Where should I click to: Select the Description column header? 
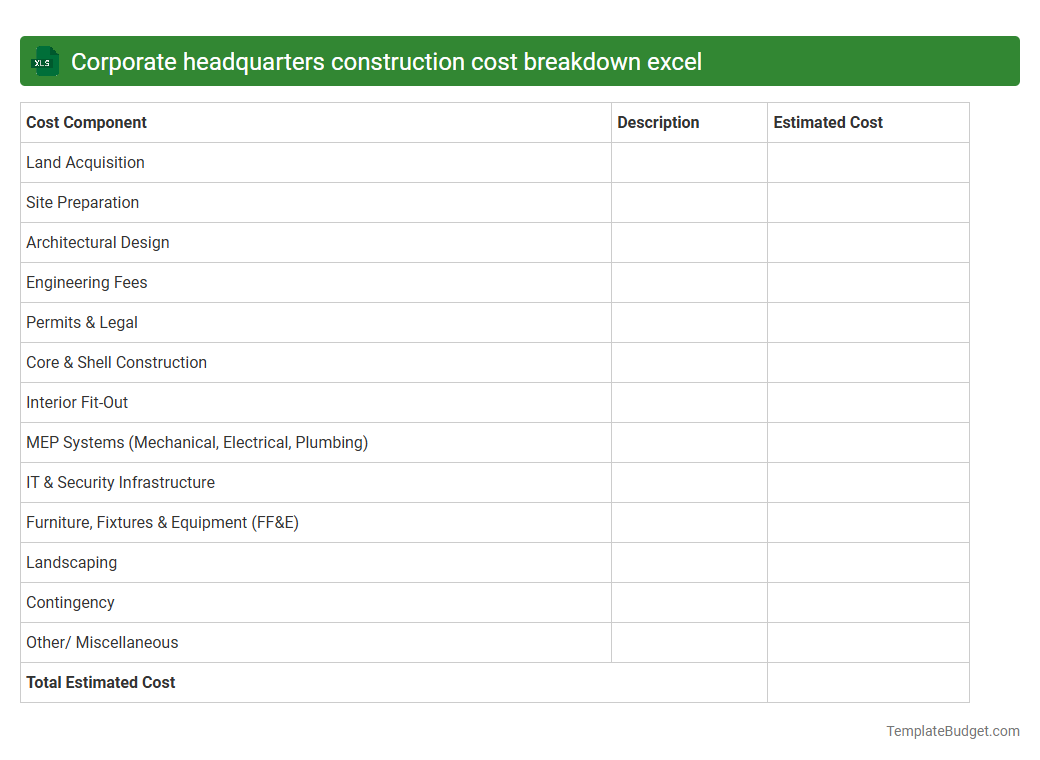click(658, 122)
